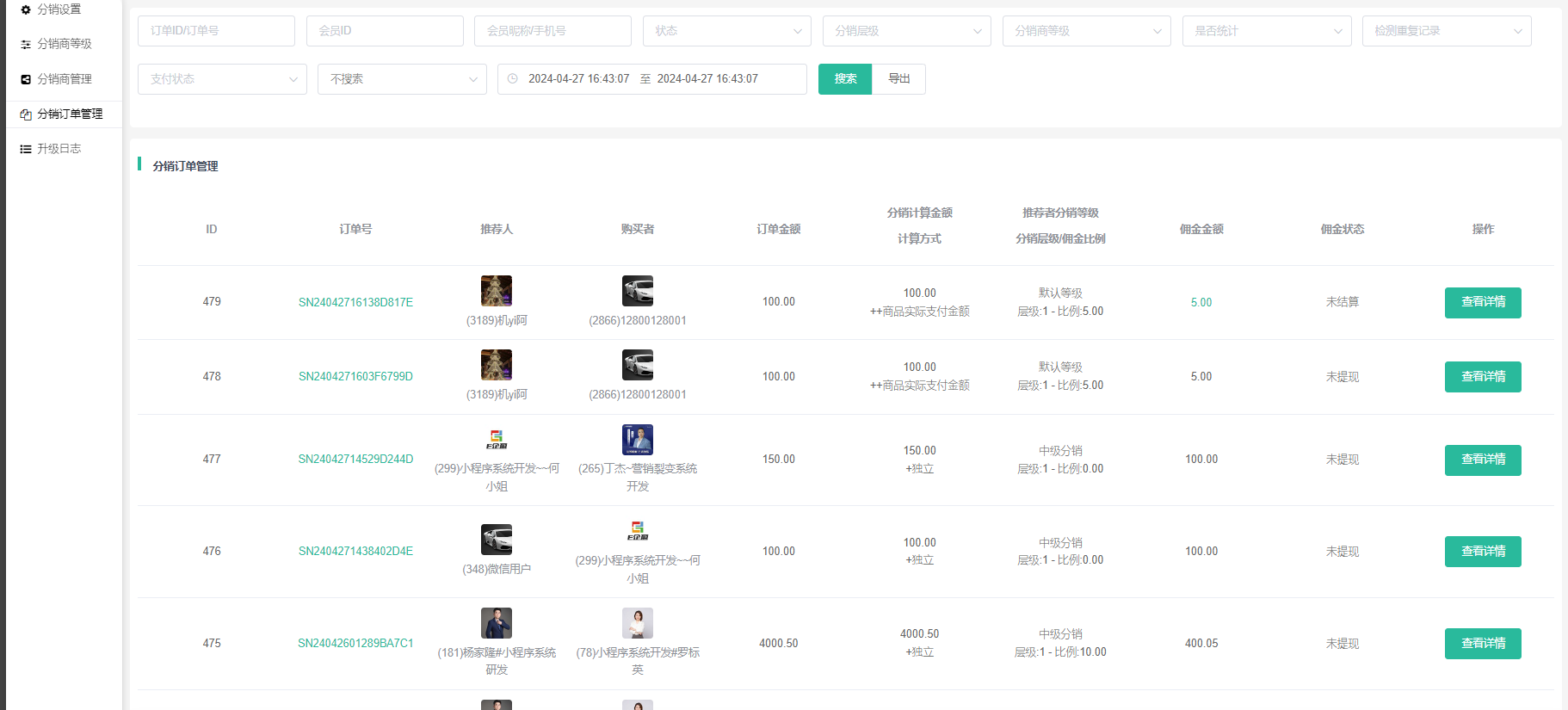Click the clock icon in date range field
1568x710 pixels.
click(x=513, y=79)
